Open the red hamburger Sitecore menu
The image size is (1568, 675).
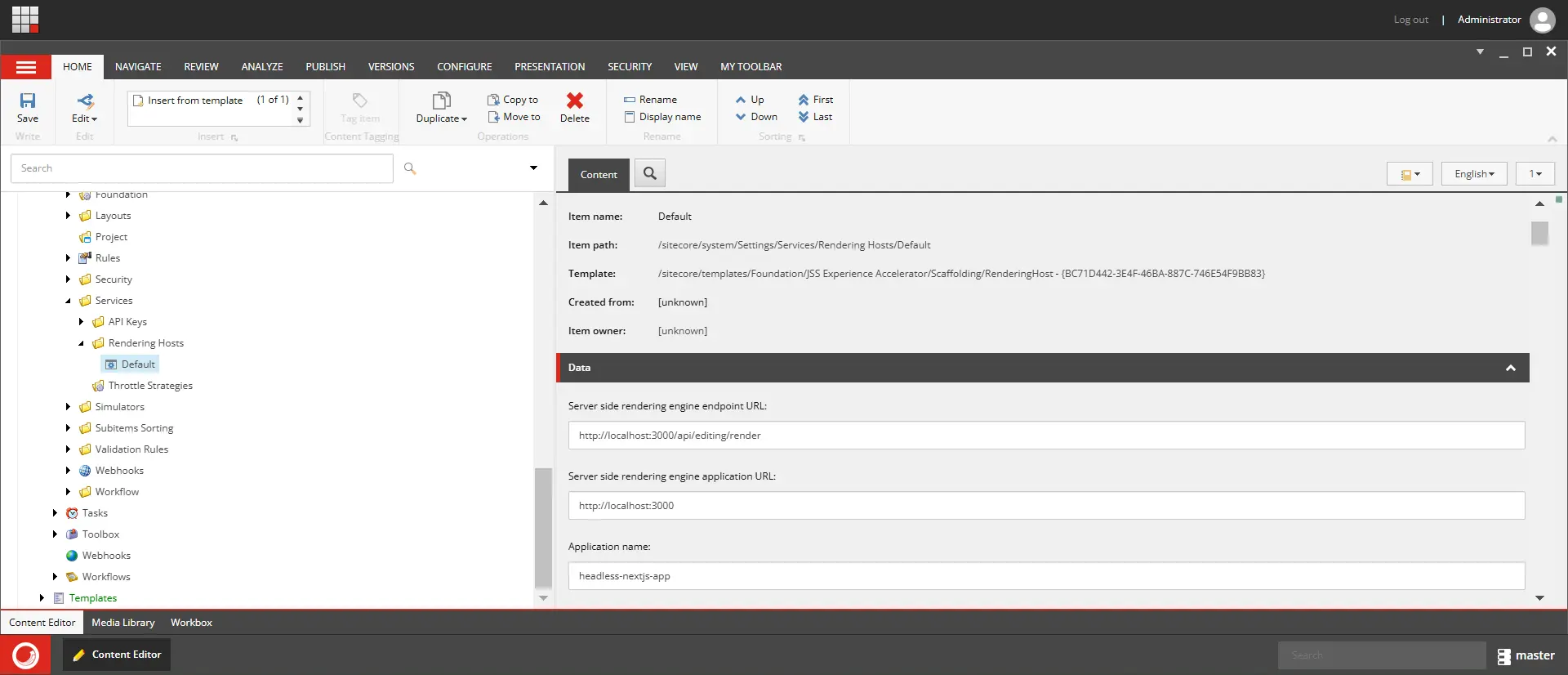(x=26, y=67)
